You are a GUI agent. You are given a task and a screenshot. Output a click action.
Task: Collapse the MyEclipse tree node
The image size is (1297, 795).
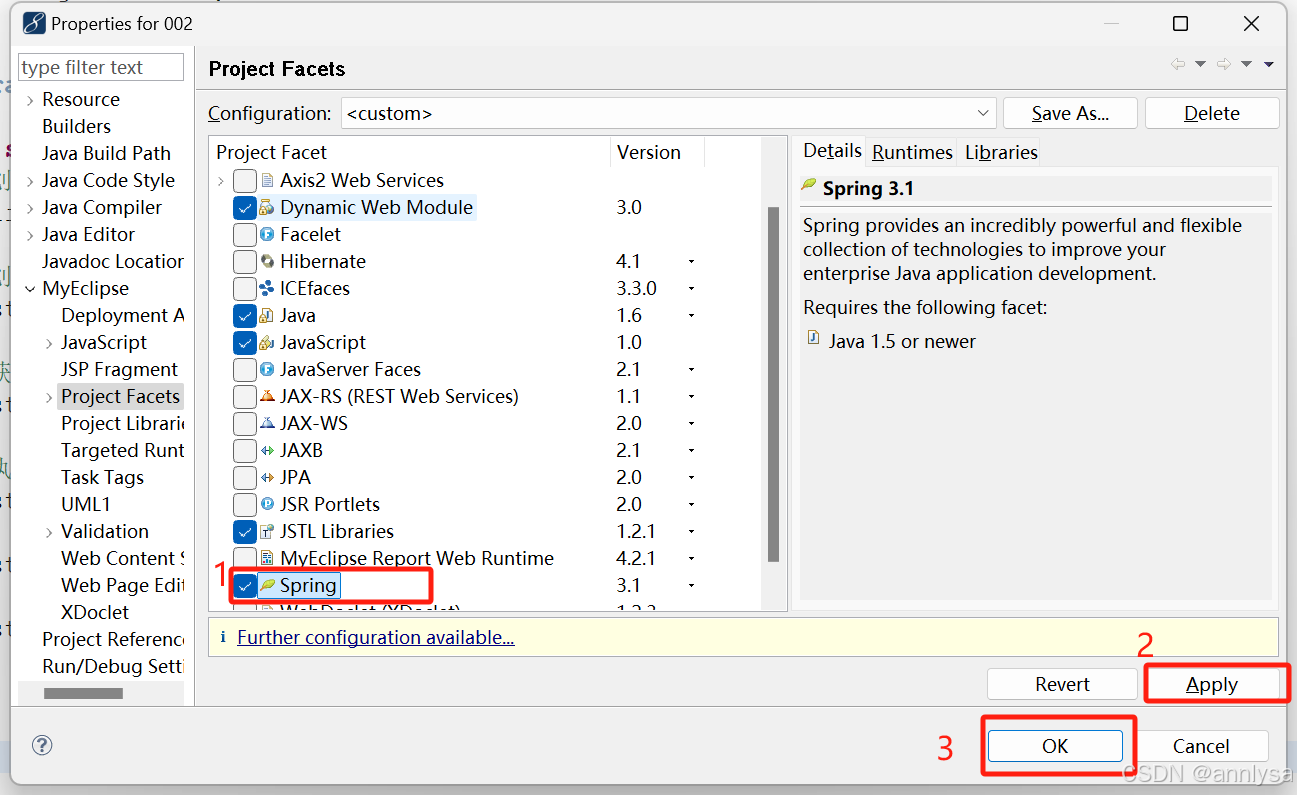[30, 289]
